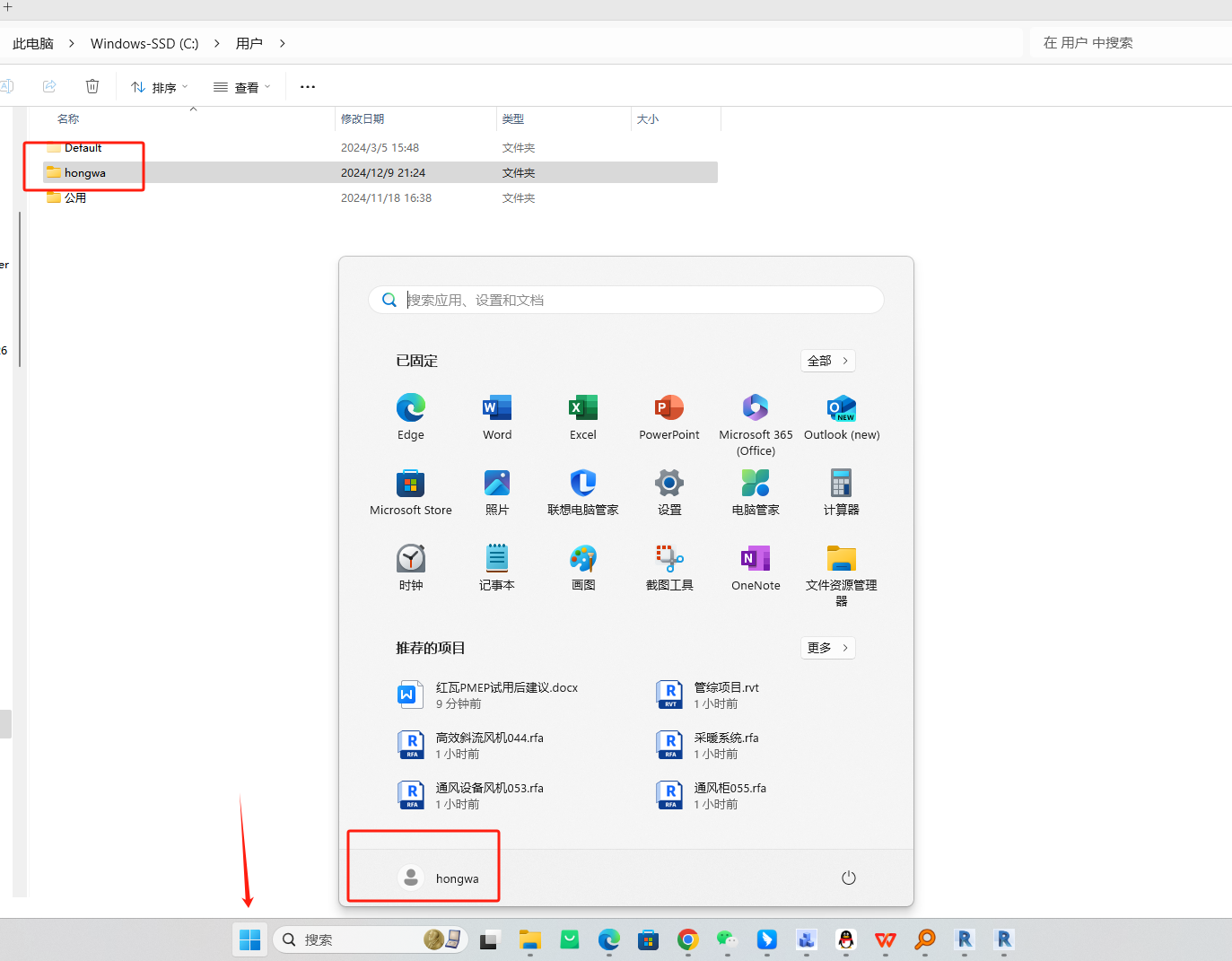Open 电脑管家 pinned app

coord(756,493)
